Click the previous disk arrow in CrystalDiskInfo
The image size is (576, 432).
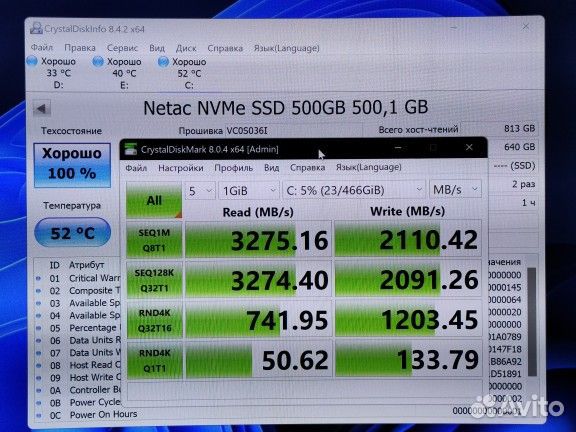coord(42,108)
